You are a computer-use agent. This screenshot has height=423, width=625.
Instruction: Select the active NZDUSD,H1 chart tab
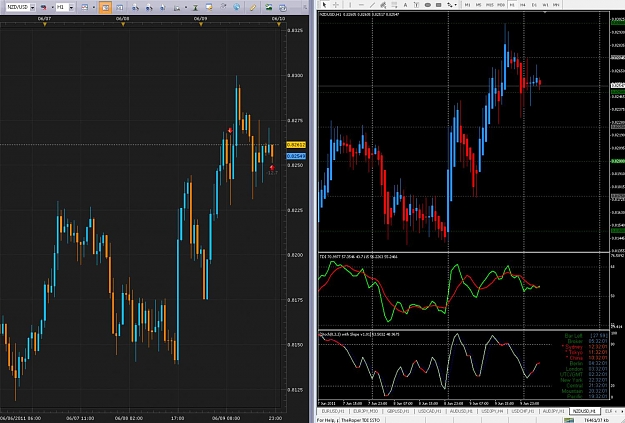coord(584,411)
